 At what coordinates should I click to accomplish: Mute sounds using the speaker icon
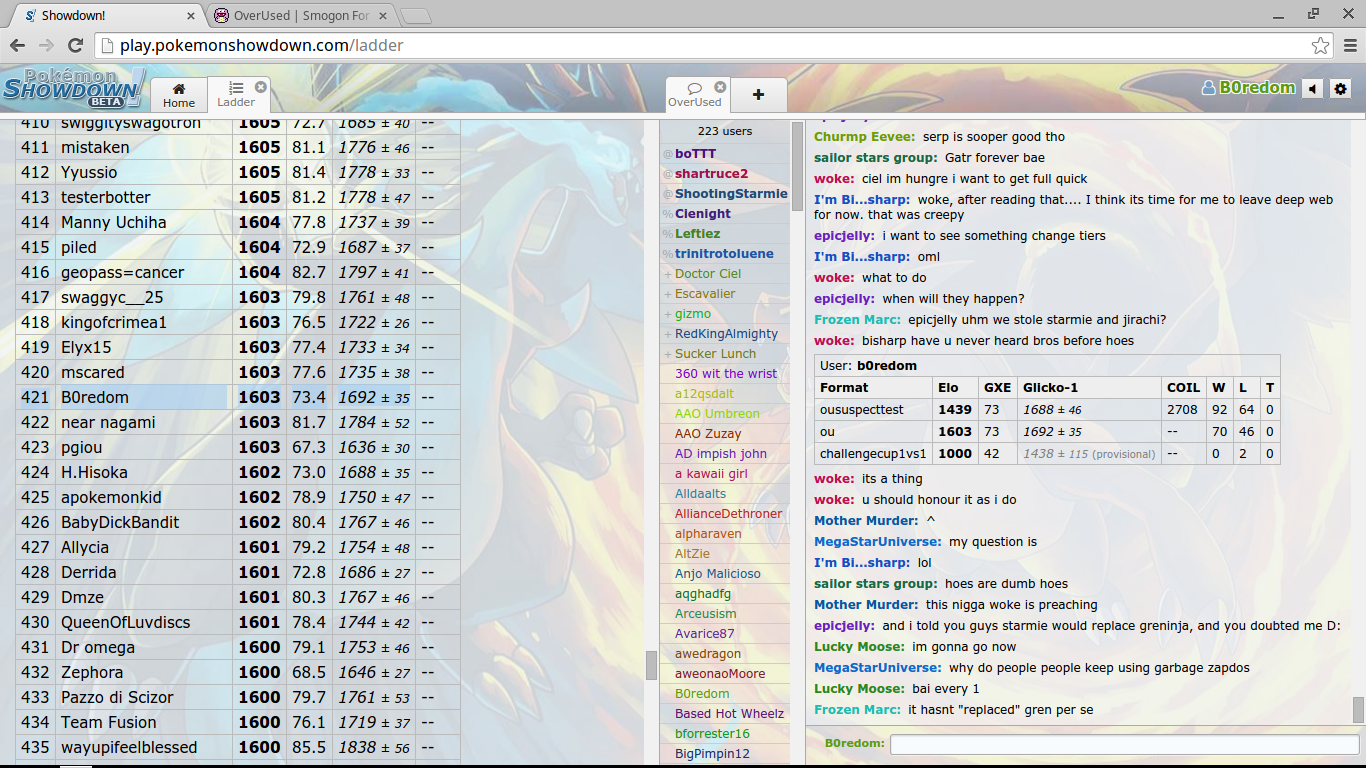pos(1313,88)
